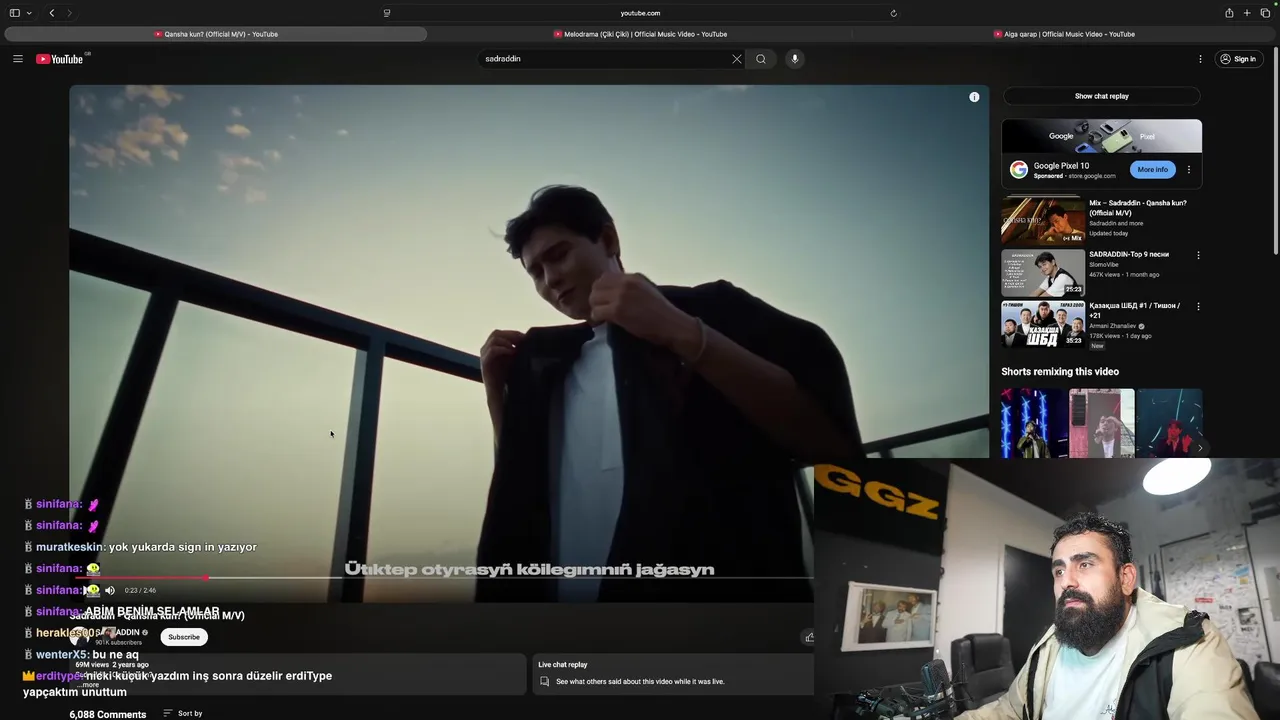Clear the search box with the X icon
This screenshot has width=1280, height=720.
737,59
